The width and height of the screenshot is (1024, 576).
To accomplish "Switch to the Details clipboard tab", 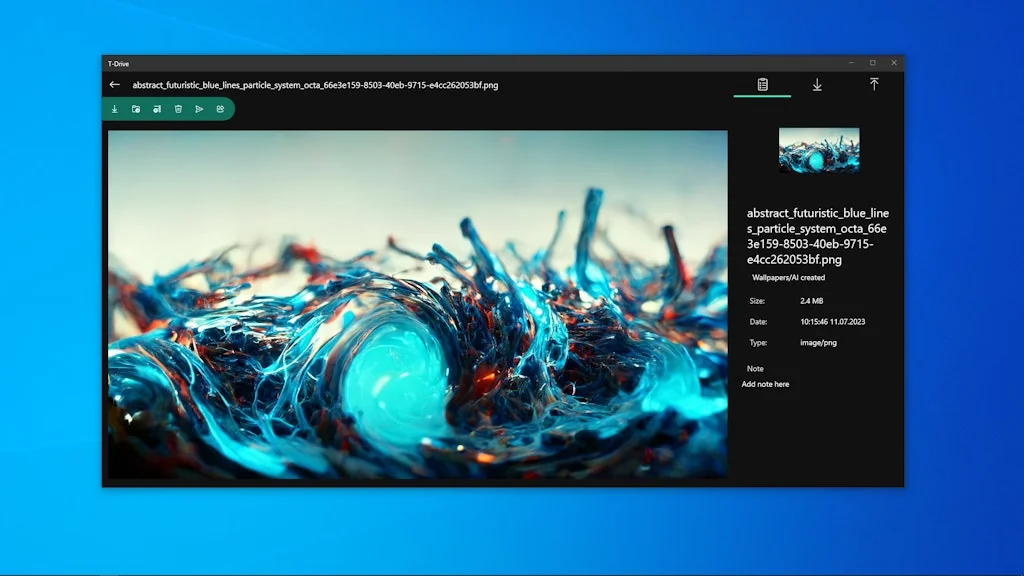I will coord(762,85).
